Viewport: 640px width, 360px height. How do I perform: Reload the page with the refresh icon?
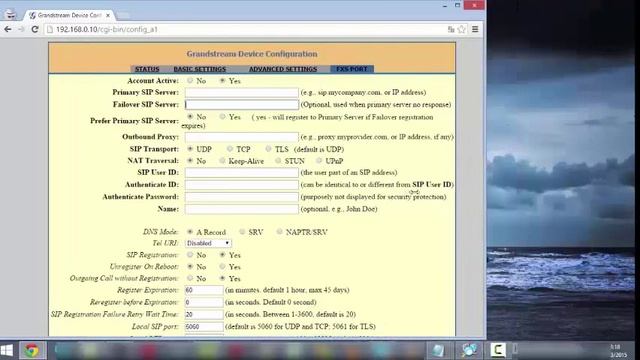(x=35, y=29)
